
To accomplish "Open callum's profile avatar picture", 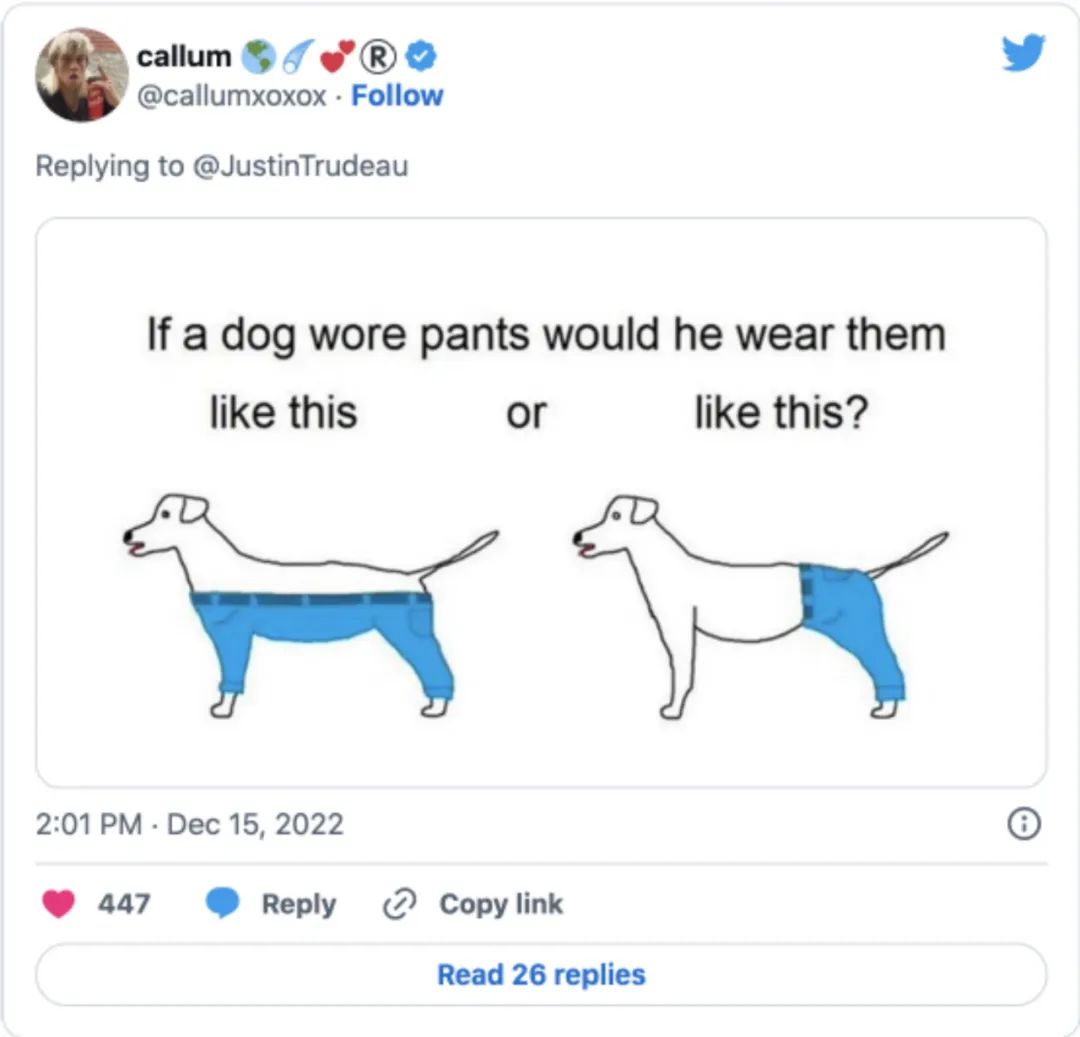I will (82, 75).
